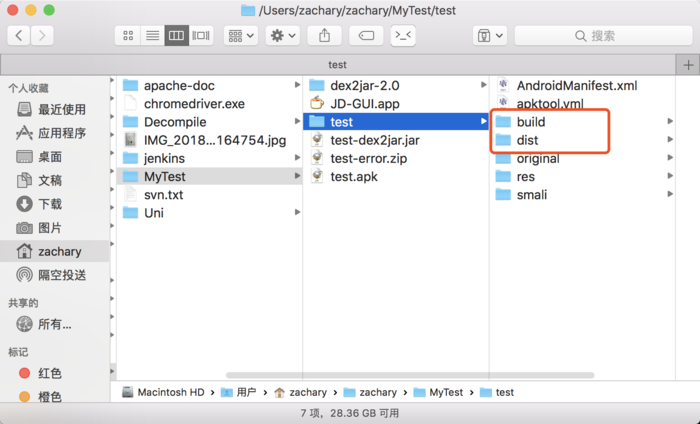Click Macintosh HD in path bar

[163, 392]
